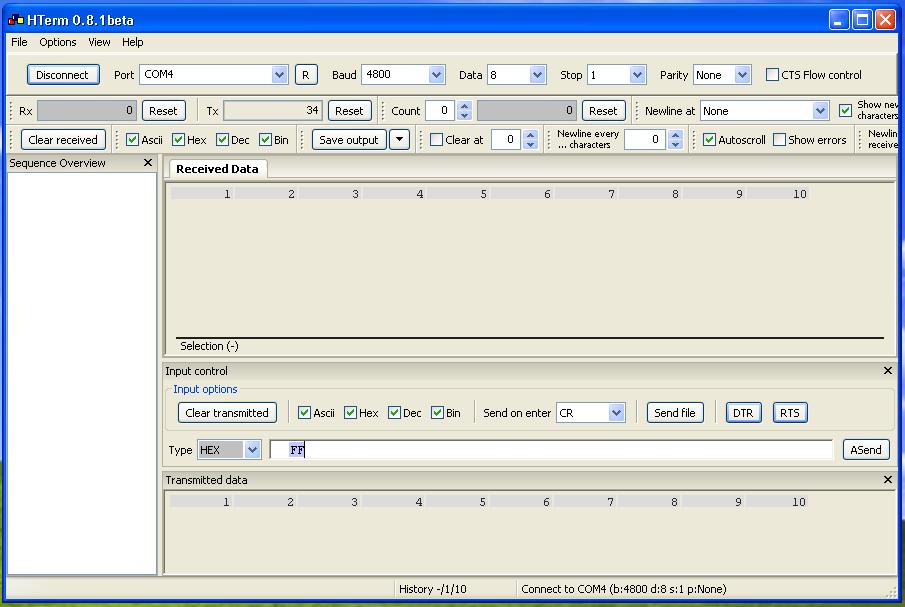Open the Baud rate dropdown
Screen dimensions: 905x607
point(437,74)
